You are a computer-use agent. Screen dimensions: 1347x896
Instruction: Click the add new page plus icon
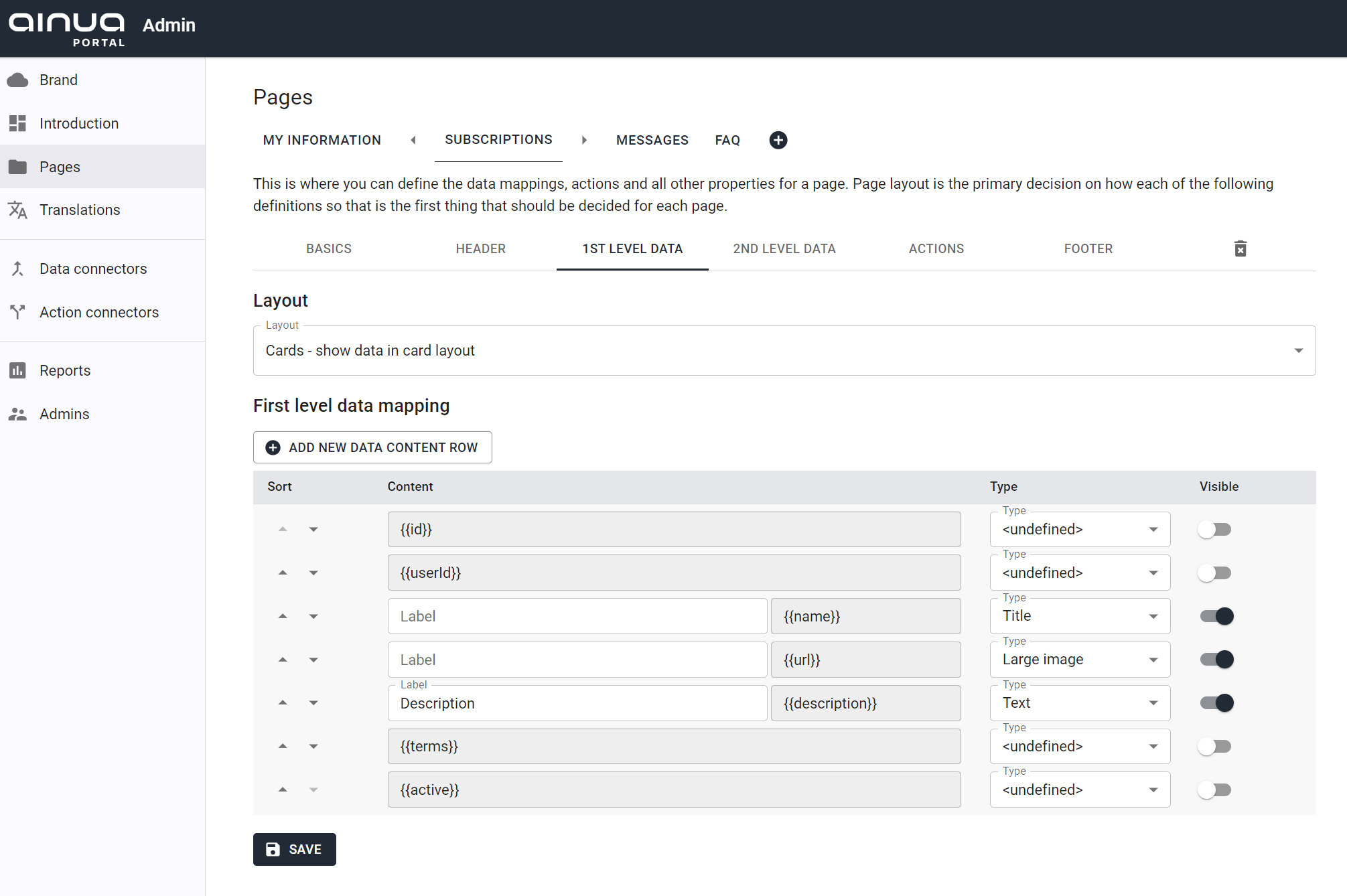click(778, 140)
